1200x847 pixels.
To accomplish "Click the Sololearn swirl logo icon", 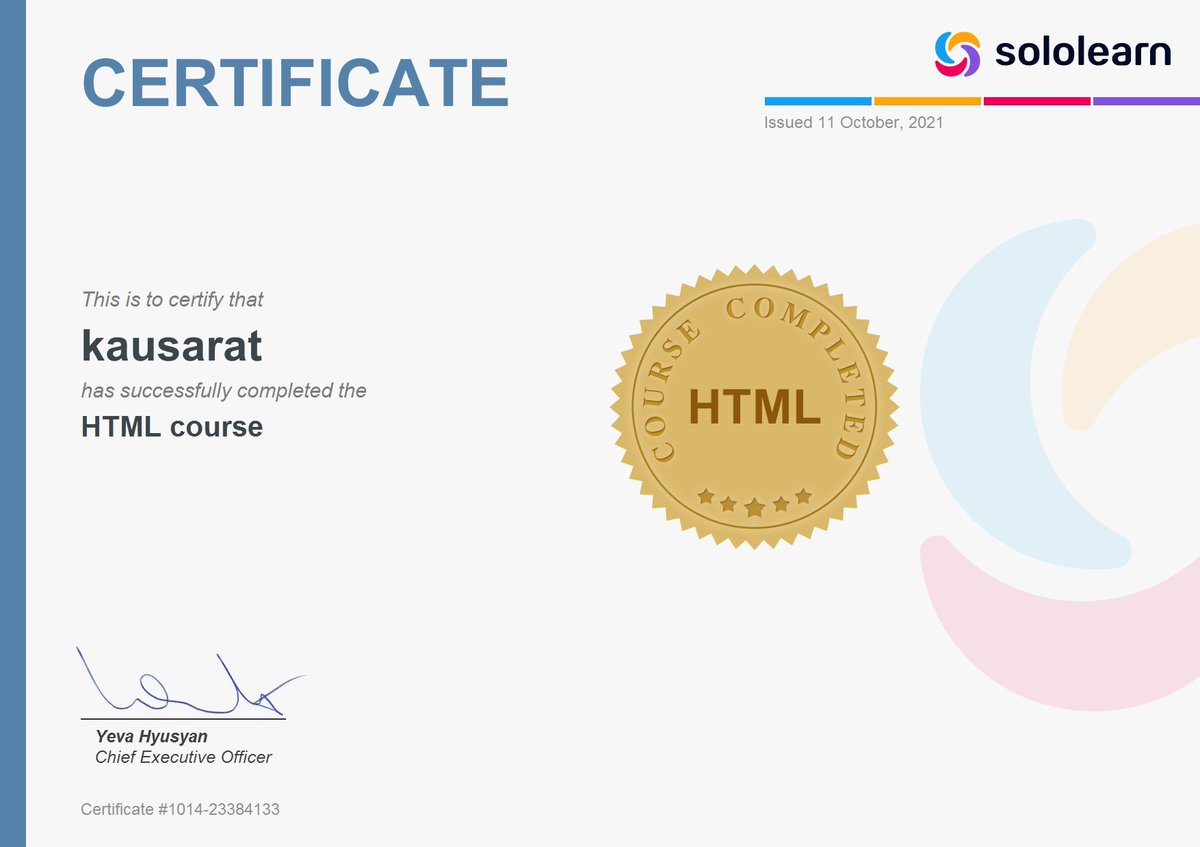I will coord(958,52).
